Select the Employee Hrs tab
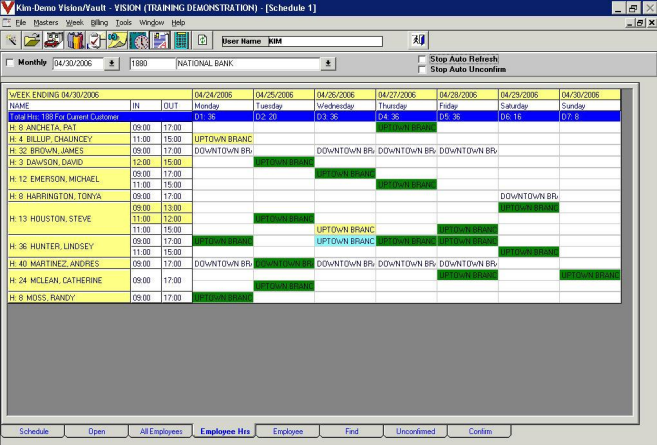 (x=225, y=431)
